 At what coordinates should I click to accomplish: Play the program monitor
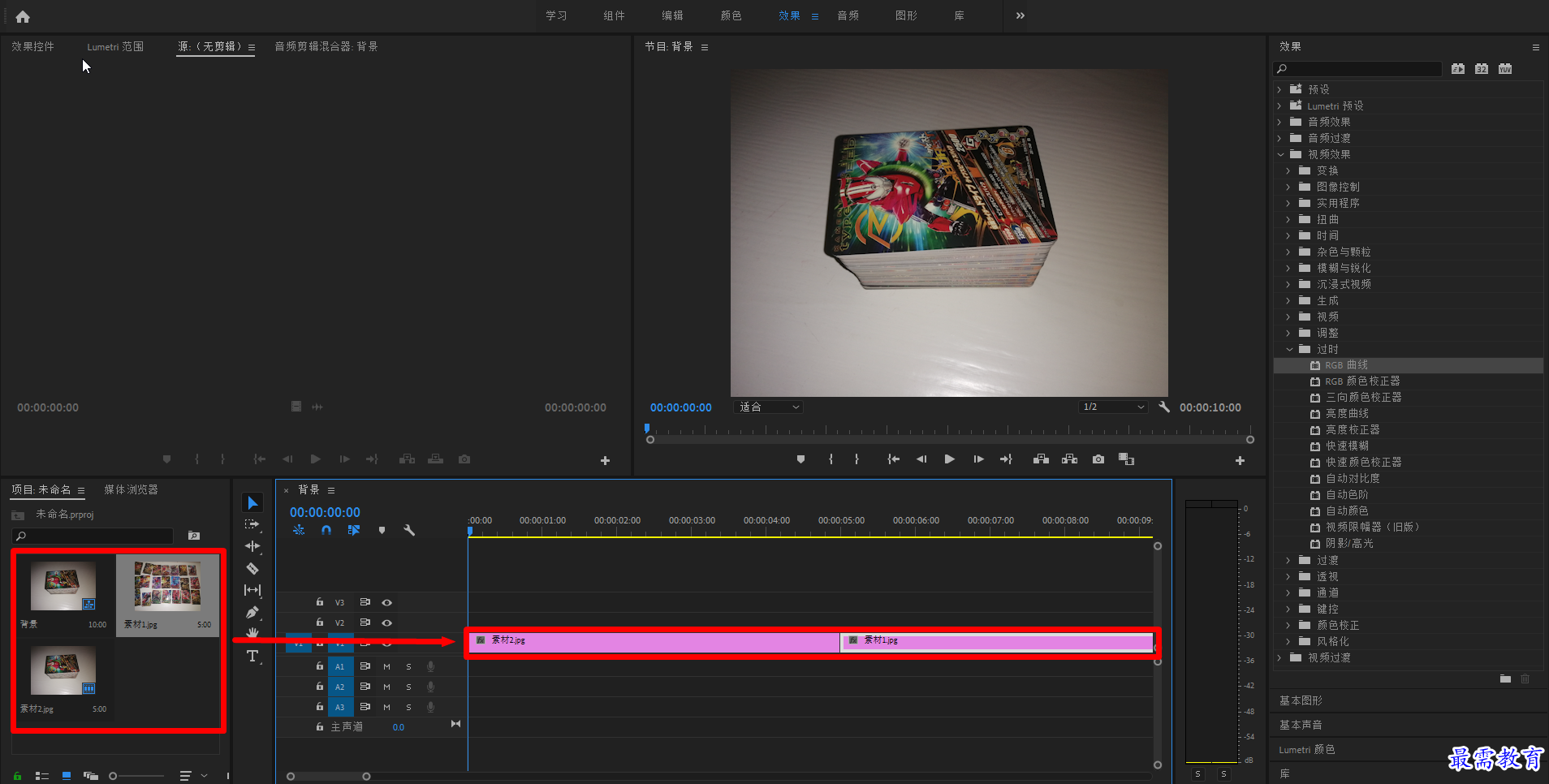pyautogui.click(x=949, y=459)
